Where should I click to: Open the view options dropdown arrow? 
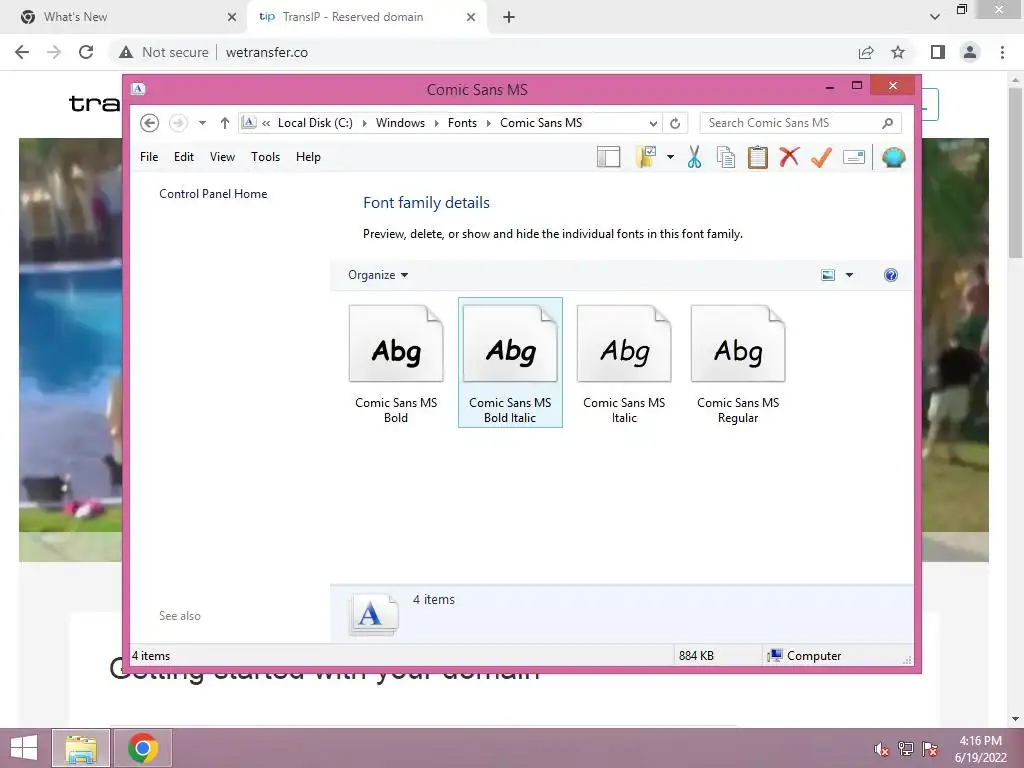(x=849, y=275)
